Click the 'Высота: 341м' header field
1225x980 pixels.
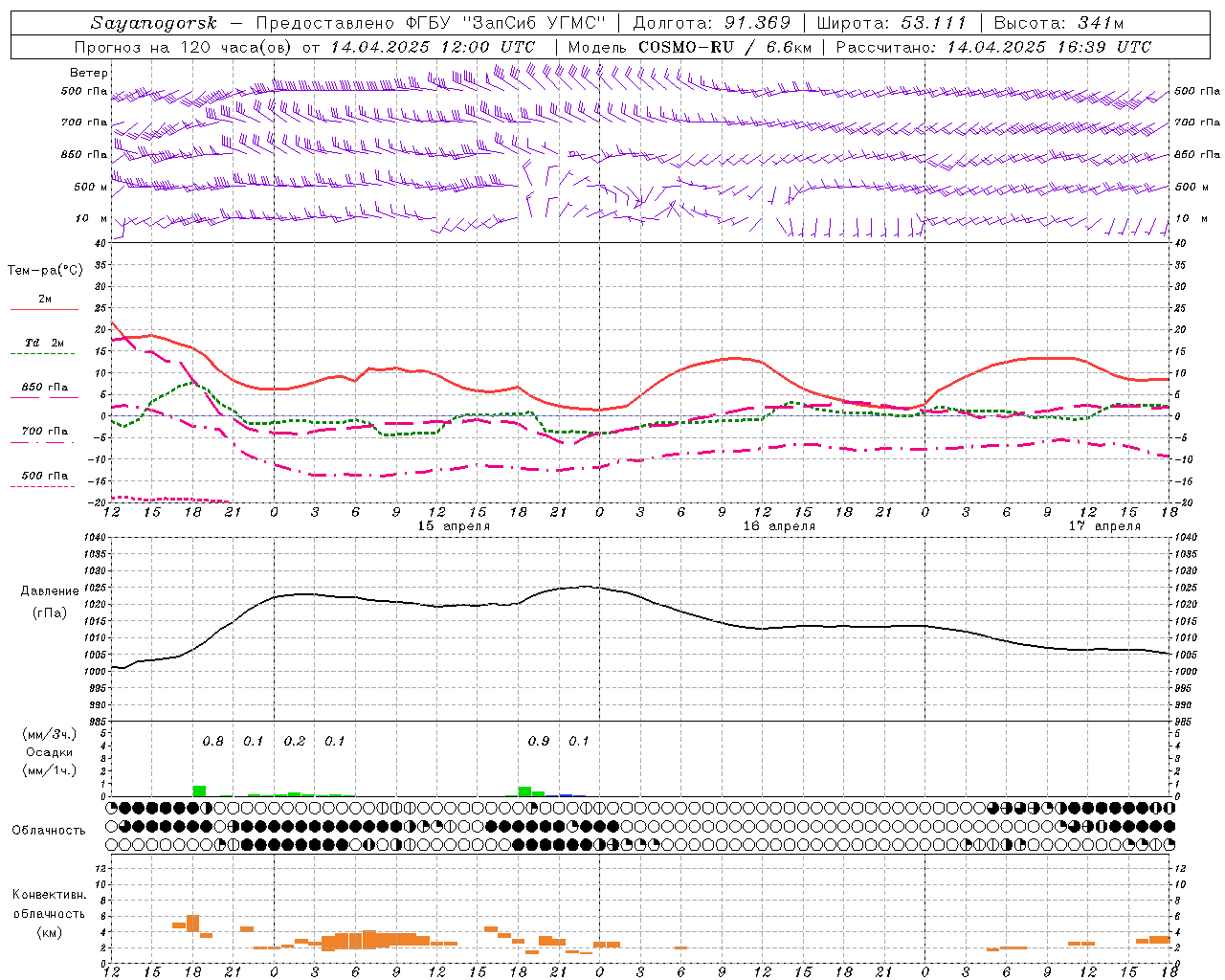tap(1058, 23)
